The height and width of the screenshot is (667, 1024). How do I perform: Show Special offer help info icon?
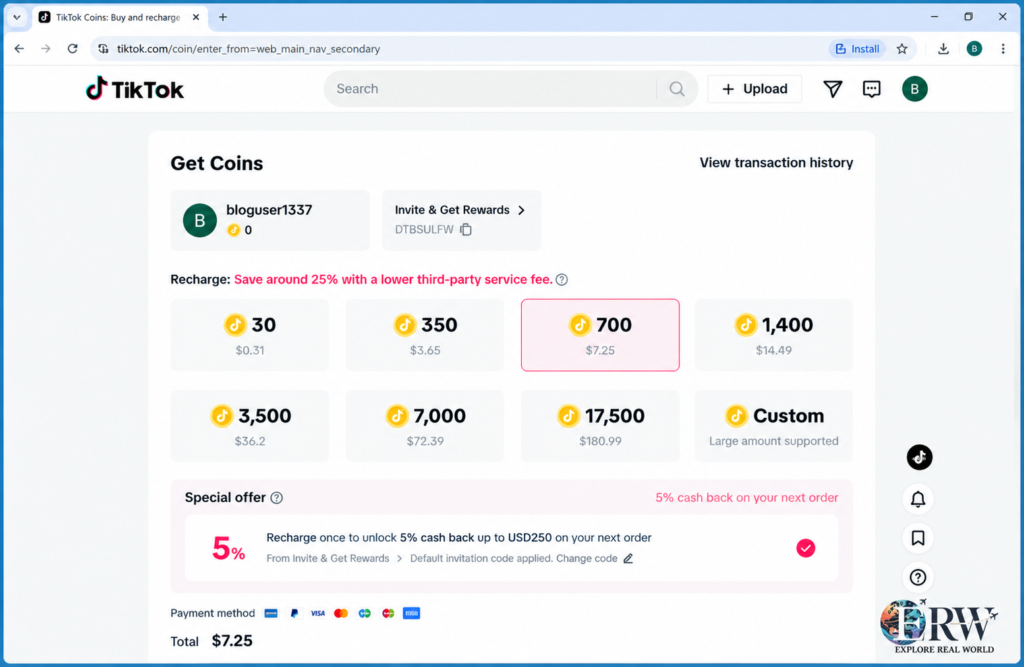(x=277, y=498)
